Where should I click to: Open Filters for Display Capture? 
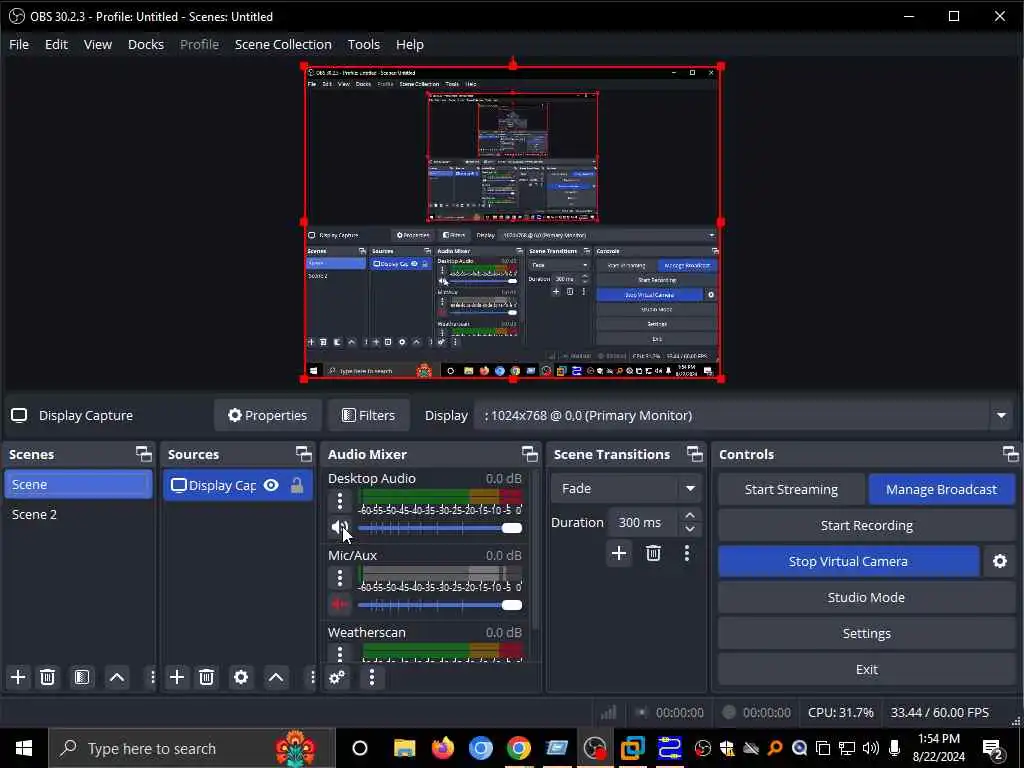click(369, 415)
